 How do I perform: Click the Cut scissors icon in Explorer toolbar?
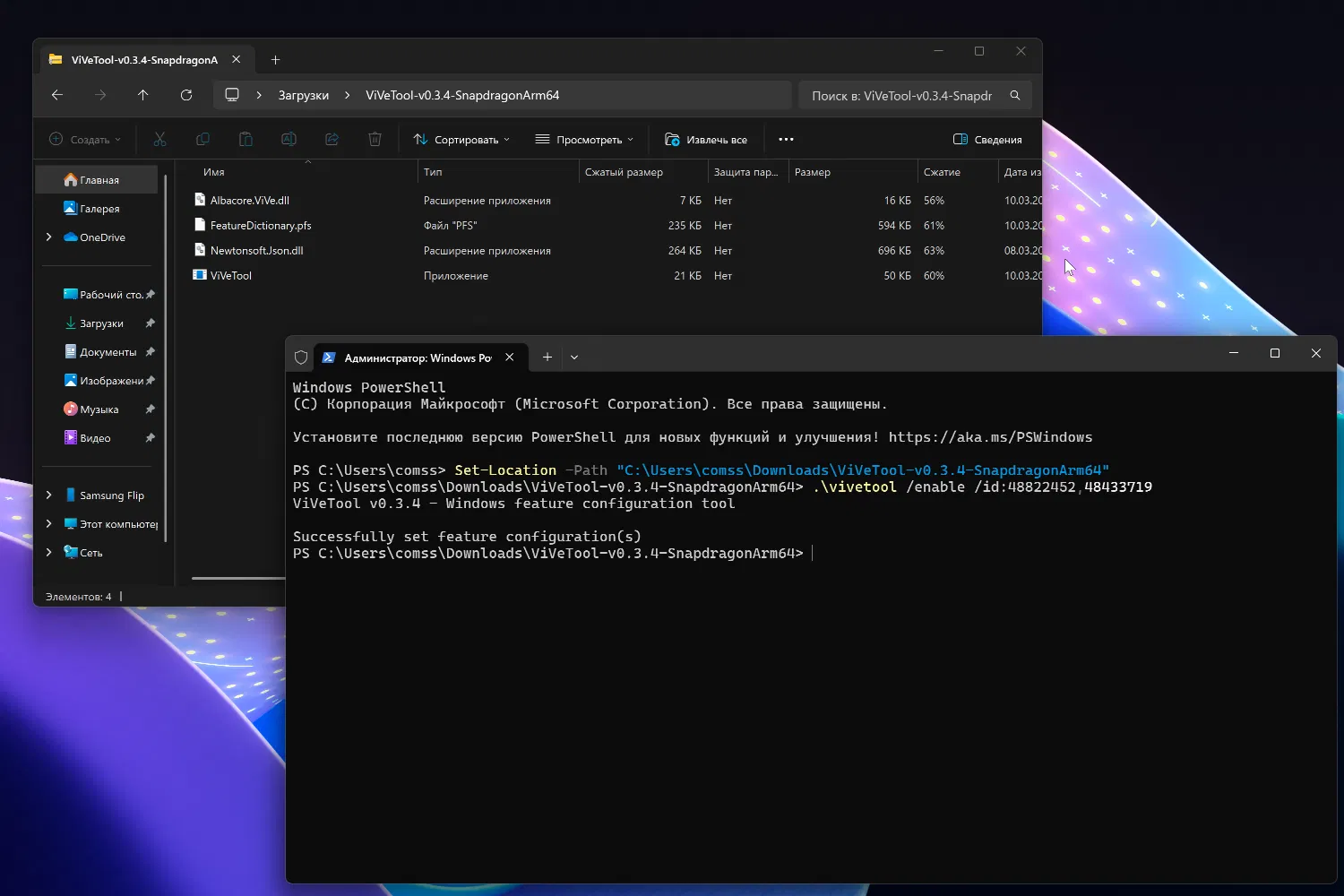[159, 139]
